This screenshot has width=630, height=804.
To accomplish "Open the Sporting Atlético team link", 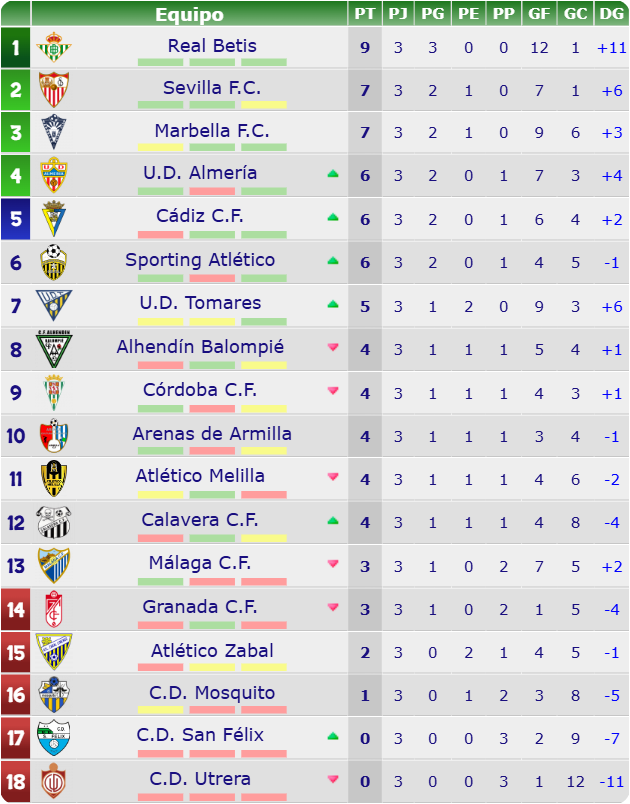I will coord(200,260).
